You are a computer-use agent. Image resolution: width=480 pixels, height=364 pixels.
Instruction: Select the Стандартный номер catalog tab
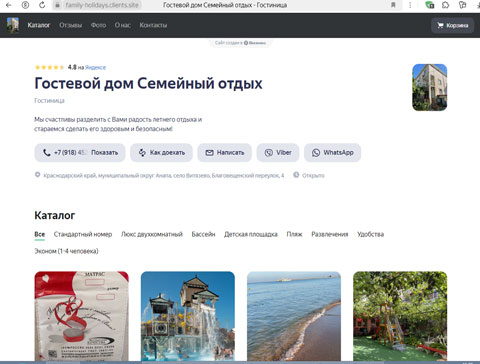click(x=83, y=234)
